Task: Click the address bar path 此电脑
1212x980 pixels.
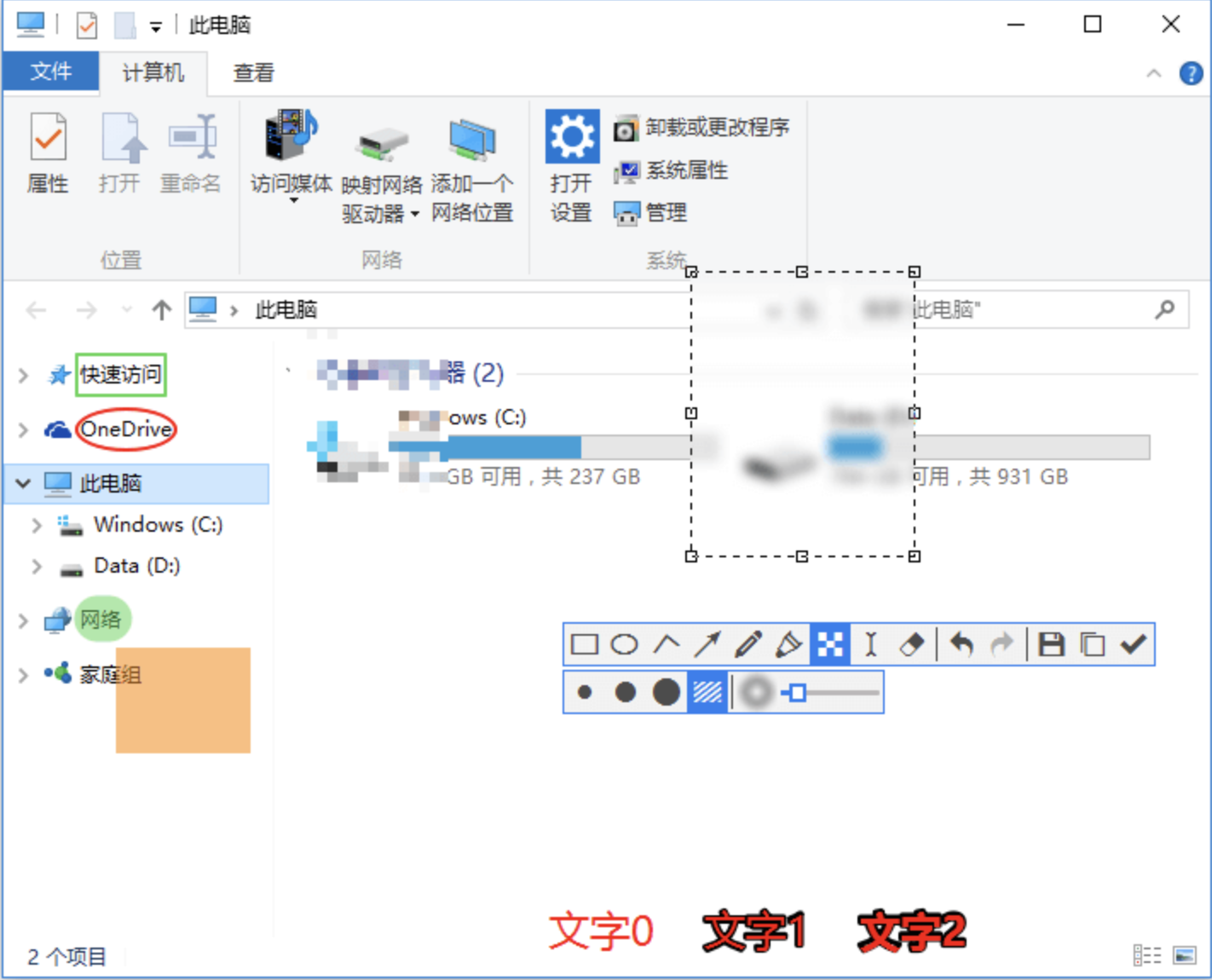Action: pos(286,310)
